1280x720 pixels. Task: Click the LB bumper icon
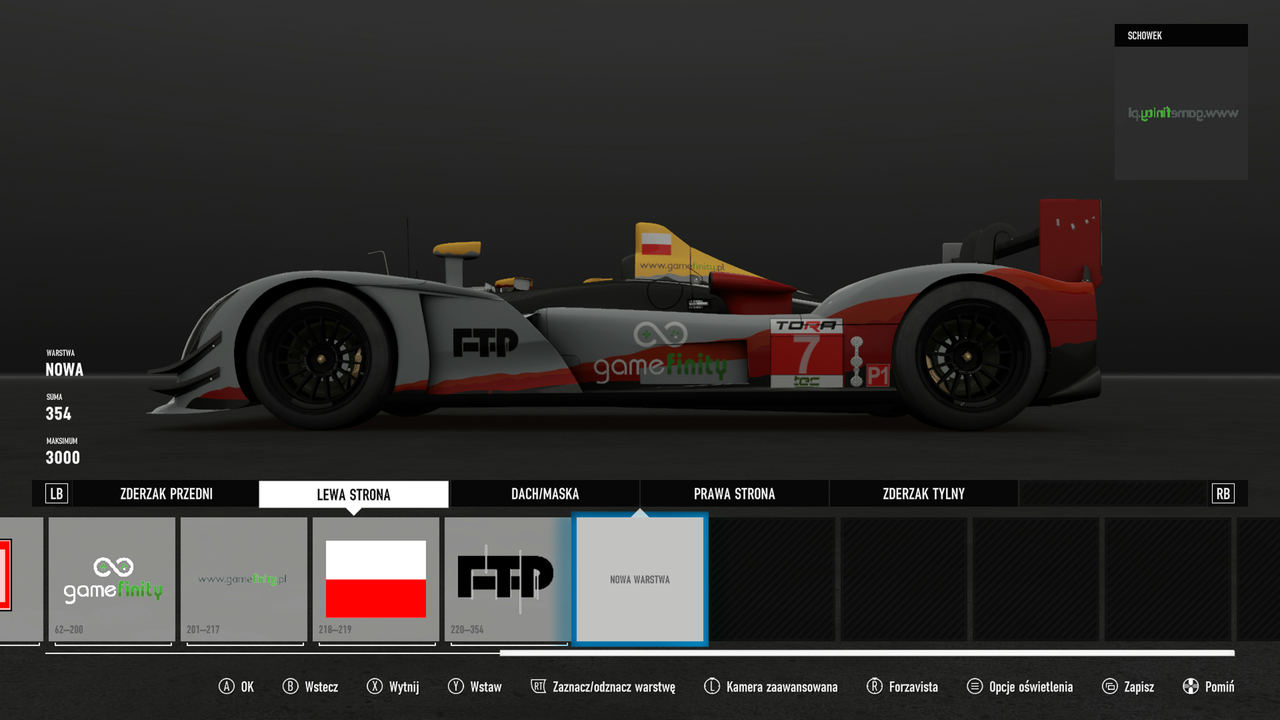pos(56,493)
